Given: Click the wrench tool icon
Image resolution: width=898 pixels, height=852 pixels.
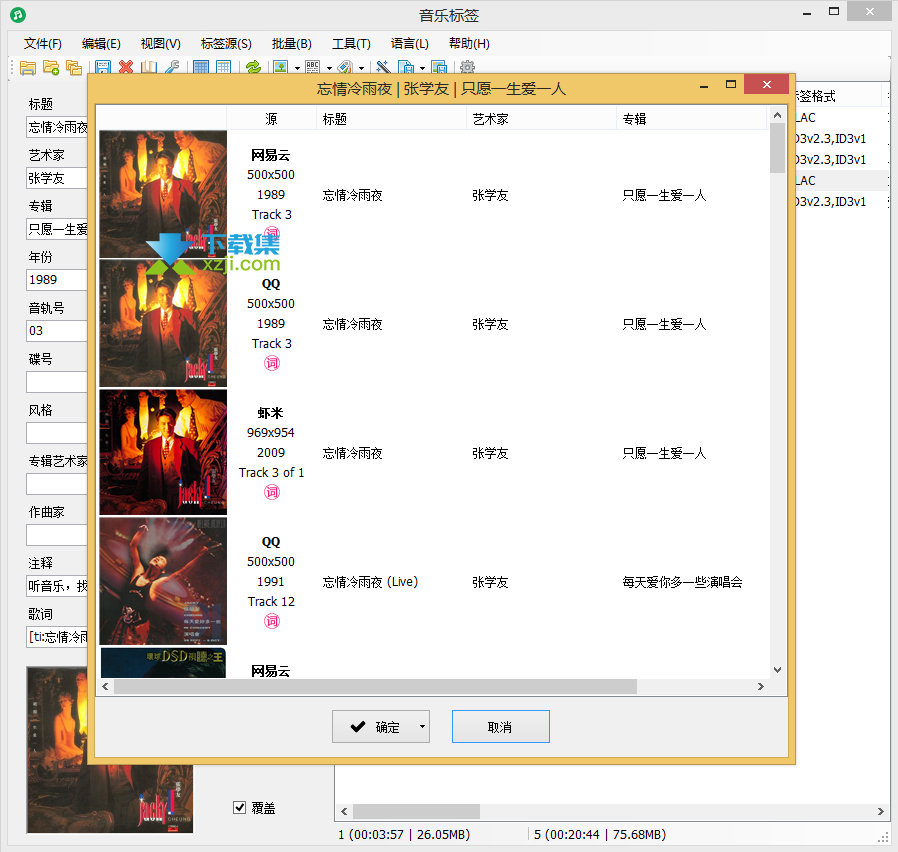Looking at the screenshot, I should (172, 68).
